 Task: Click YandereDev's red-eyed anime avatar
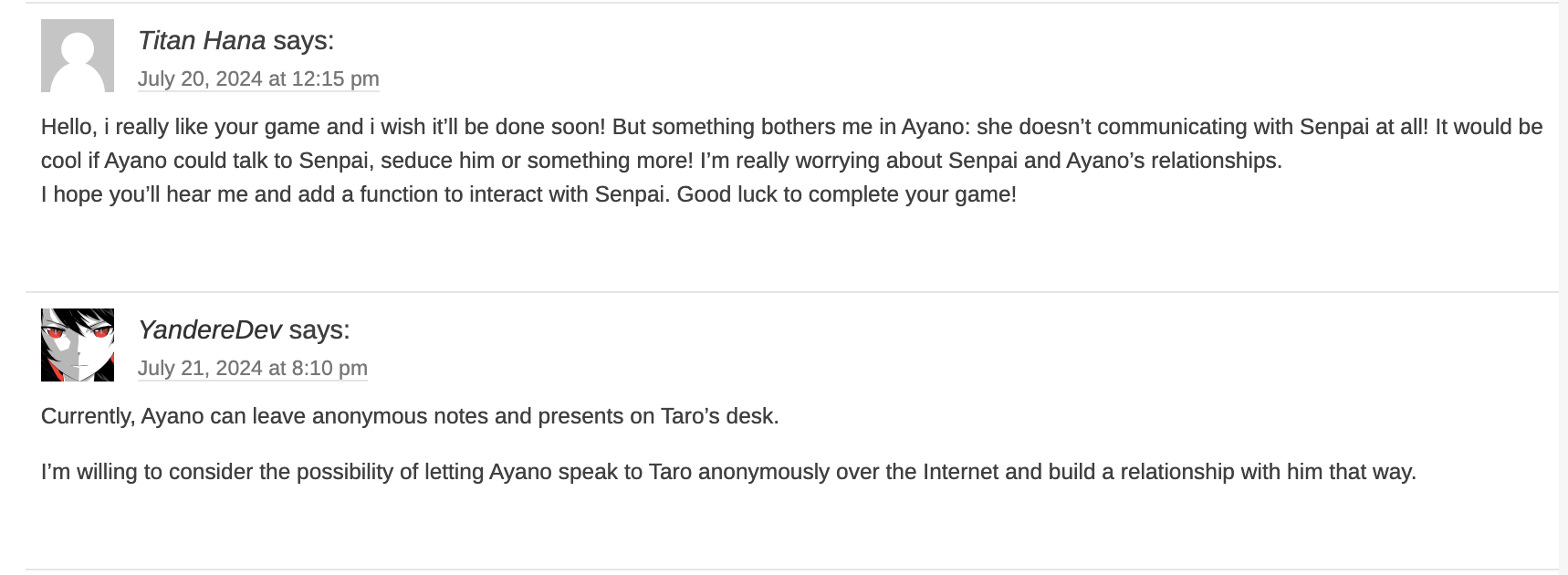pyautogui.click(x=78, y=345)
